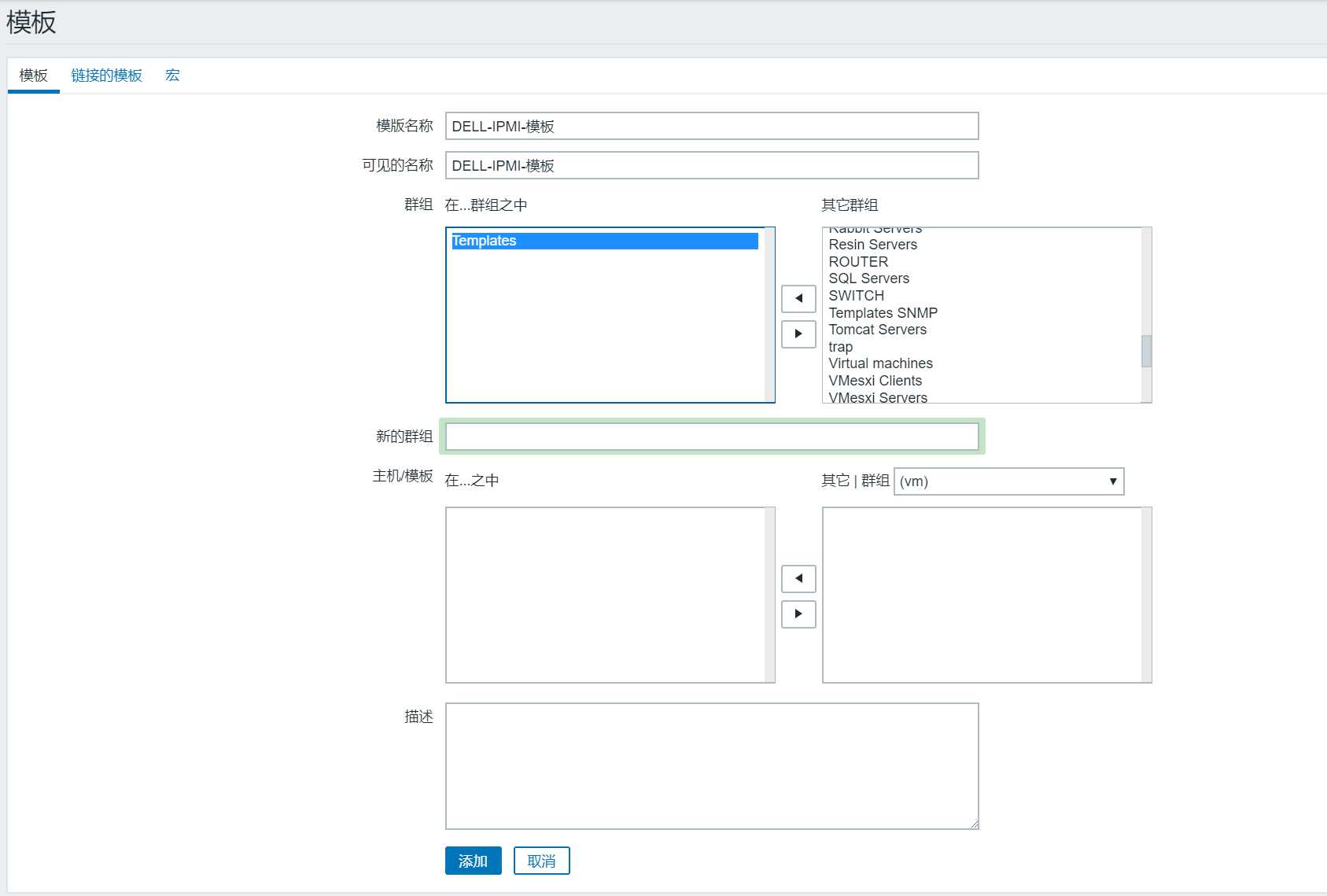Click the right arrow button for groups
1327x896 pixels.
(x=798, y=334)
